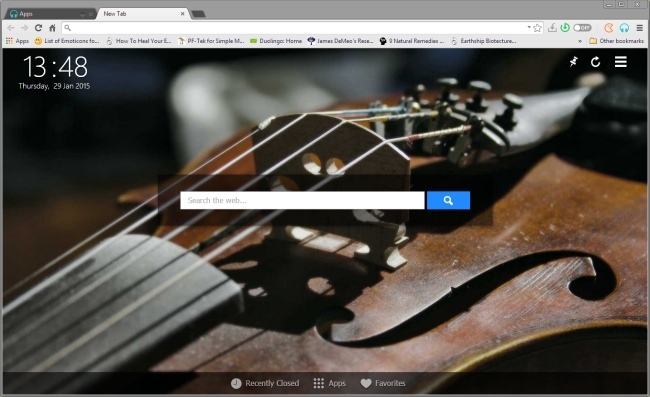Open the hamburger settings menu on the page
This screenshot has height=397, width=650.
(621, 62)
